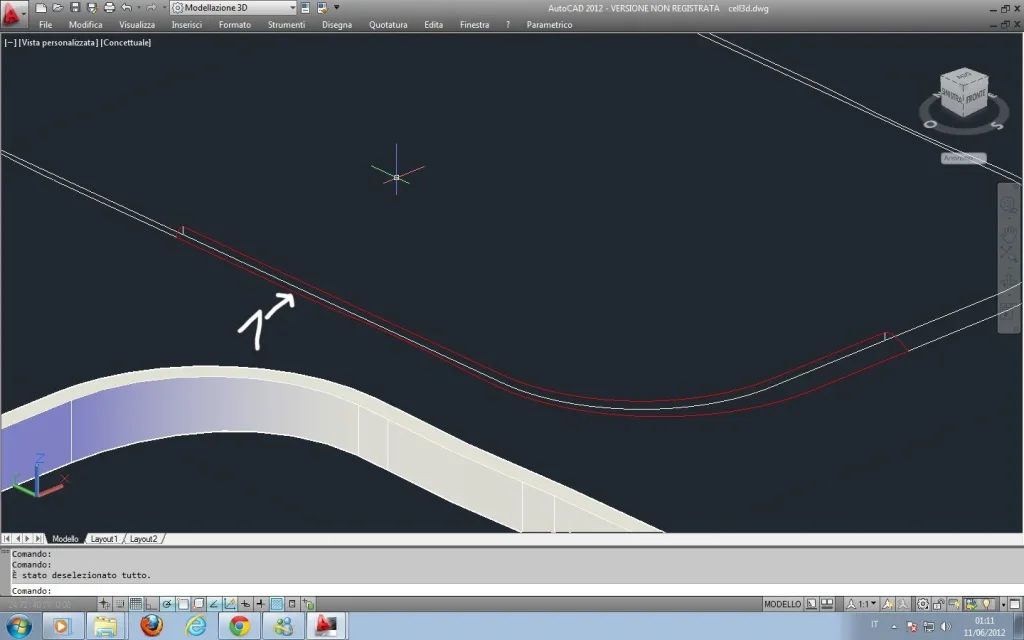1024x640 pixels.
Task: Click the O compass letter on ViewCube ring
Action: [x=931, y=123]
